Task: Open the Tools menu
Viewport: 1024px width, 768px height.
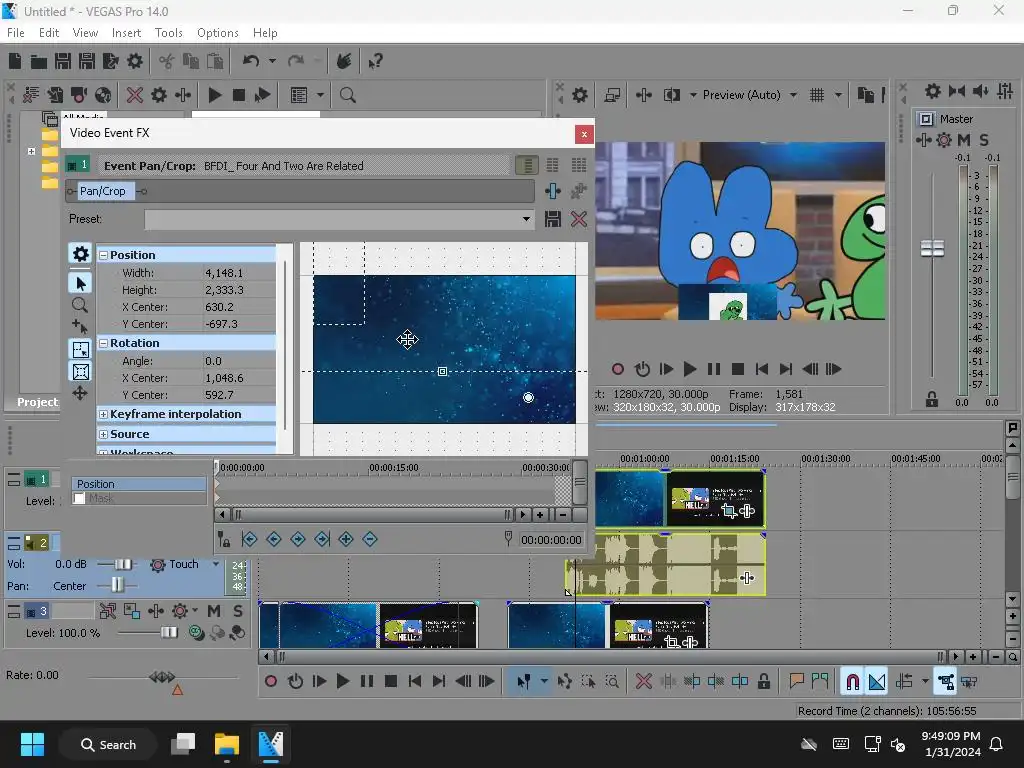Action: pos(168,33)
